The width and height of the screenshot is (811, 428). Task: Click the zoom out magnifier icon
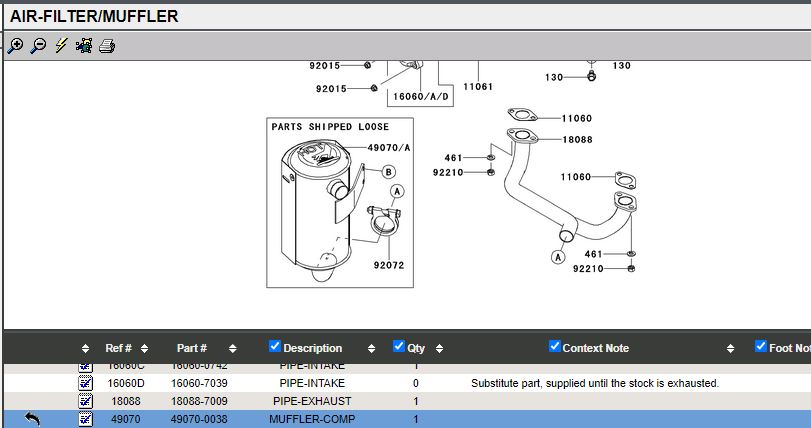38,46
